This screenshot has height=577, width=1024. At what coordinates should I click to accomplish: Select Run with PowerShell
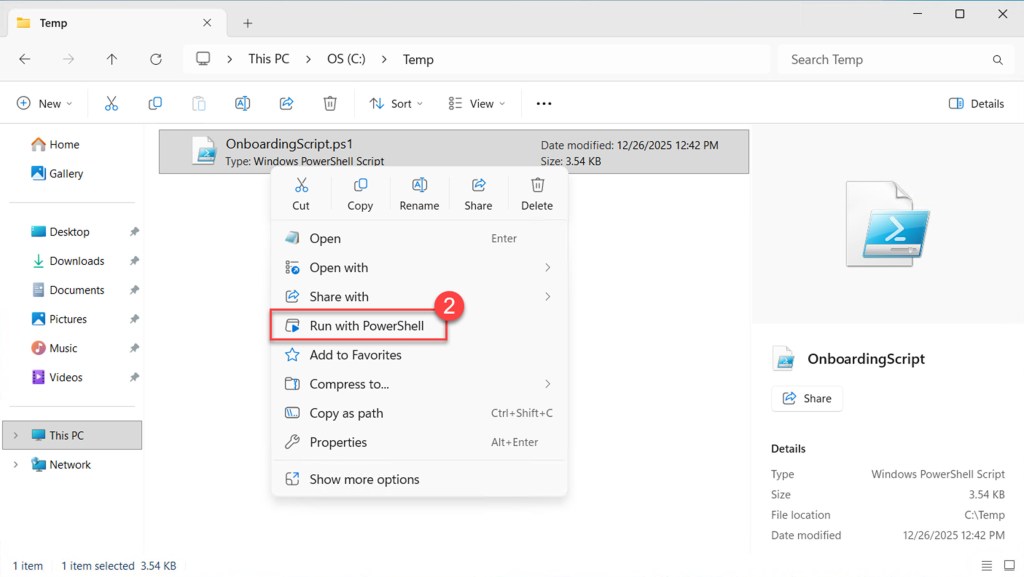pos(366,326)
